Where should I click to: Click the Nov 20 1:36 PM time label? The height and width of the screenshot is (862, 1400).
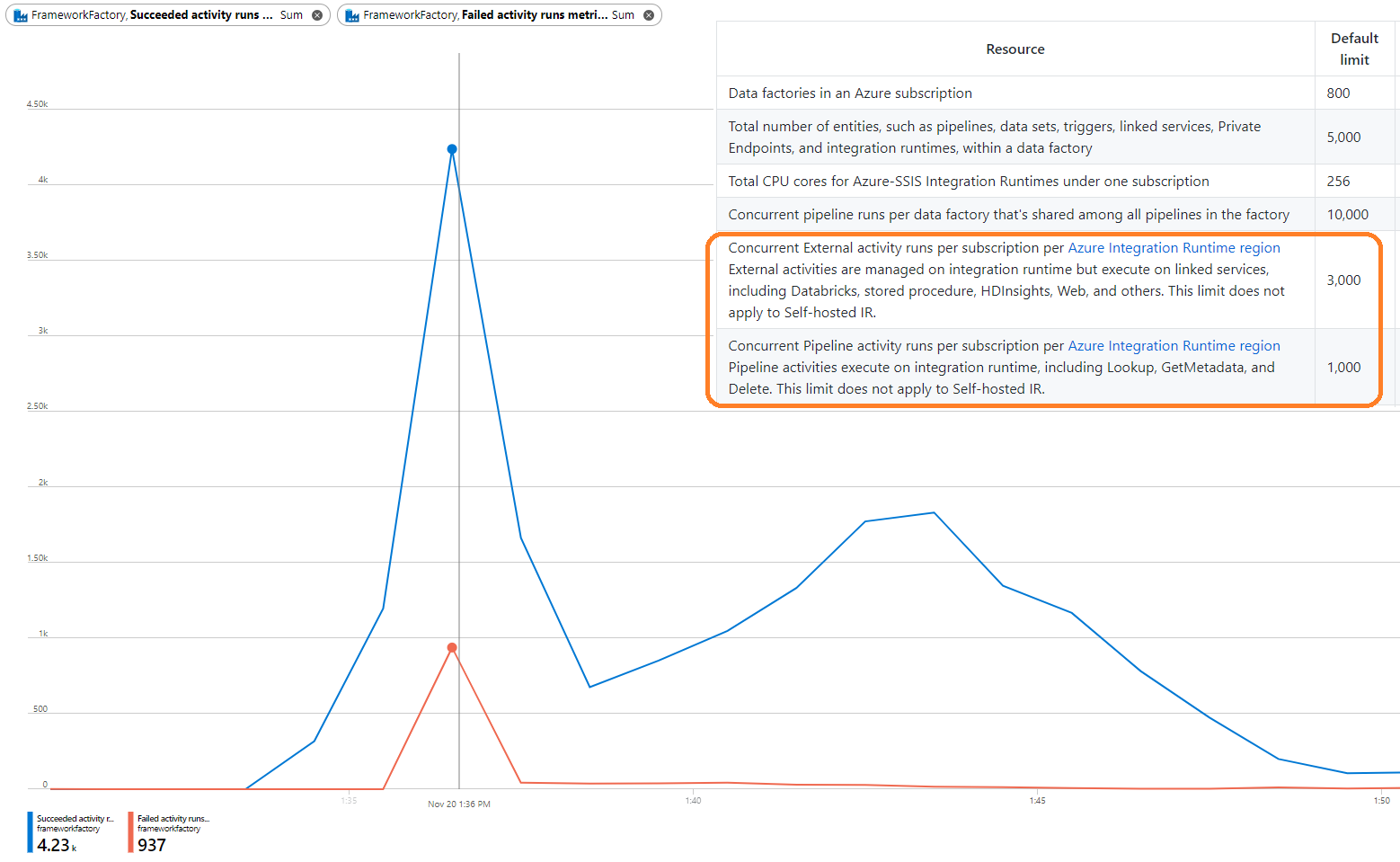pos(458,804)
